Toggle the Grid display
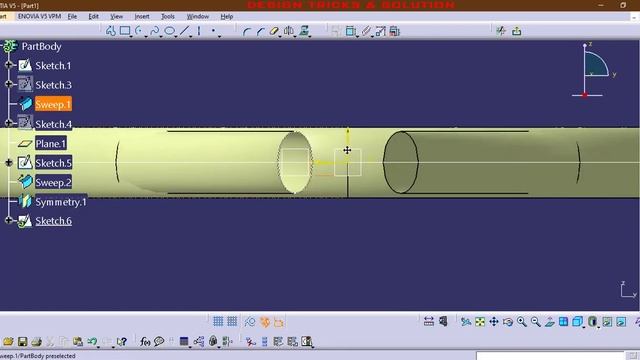 coord(218,322)
